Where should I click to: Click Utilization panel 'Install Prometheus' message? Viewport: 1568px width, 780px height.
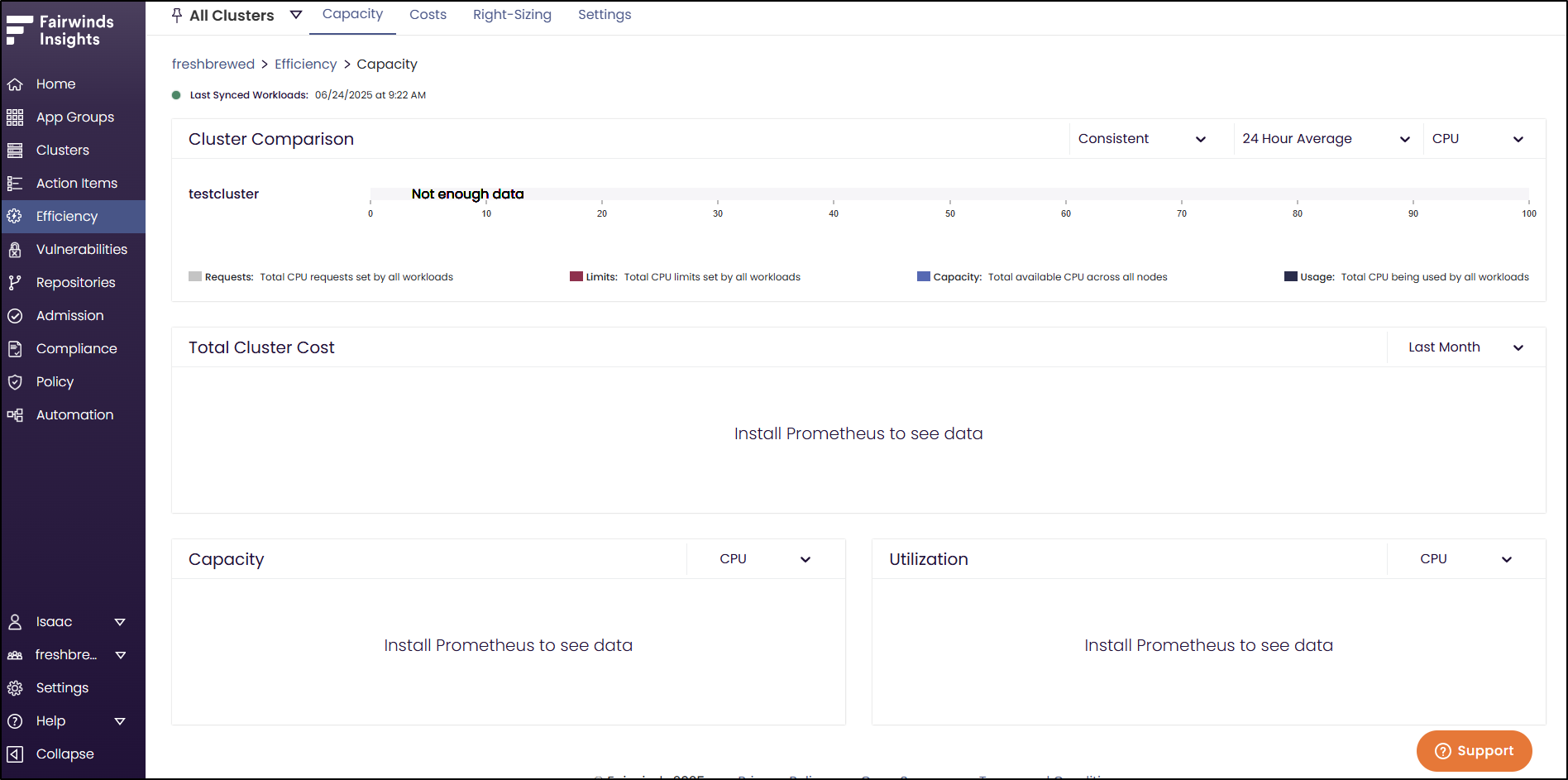tap(1208, 645)
